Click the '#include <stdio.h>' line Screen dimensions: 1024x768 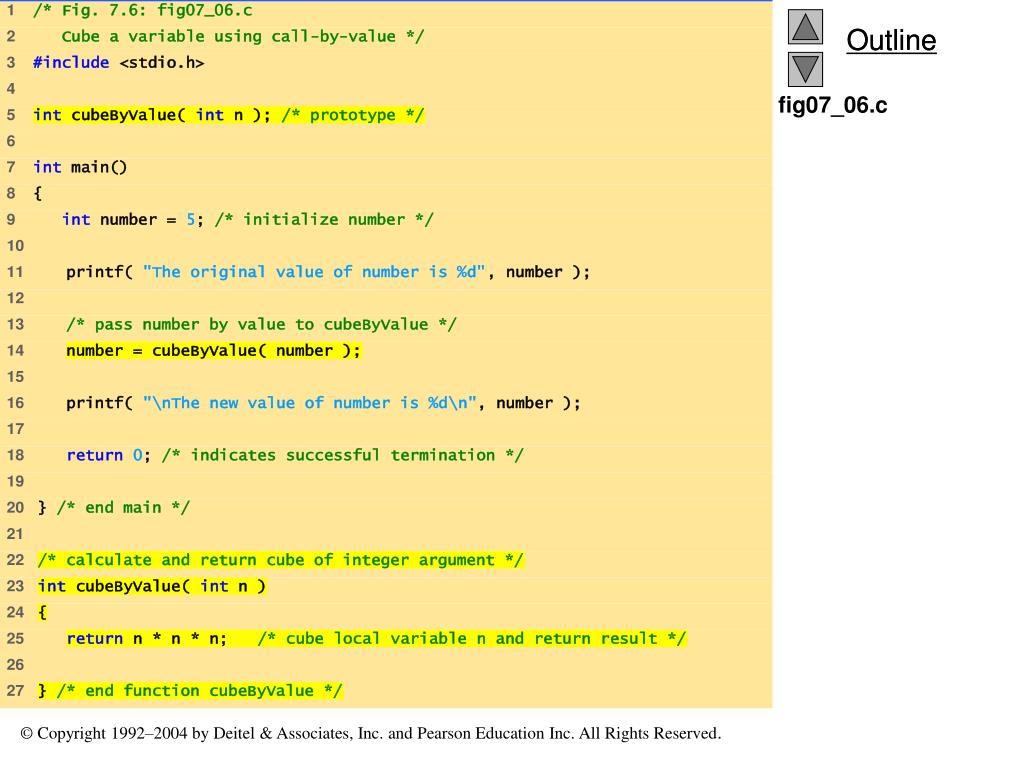click(119, 63)
